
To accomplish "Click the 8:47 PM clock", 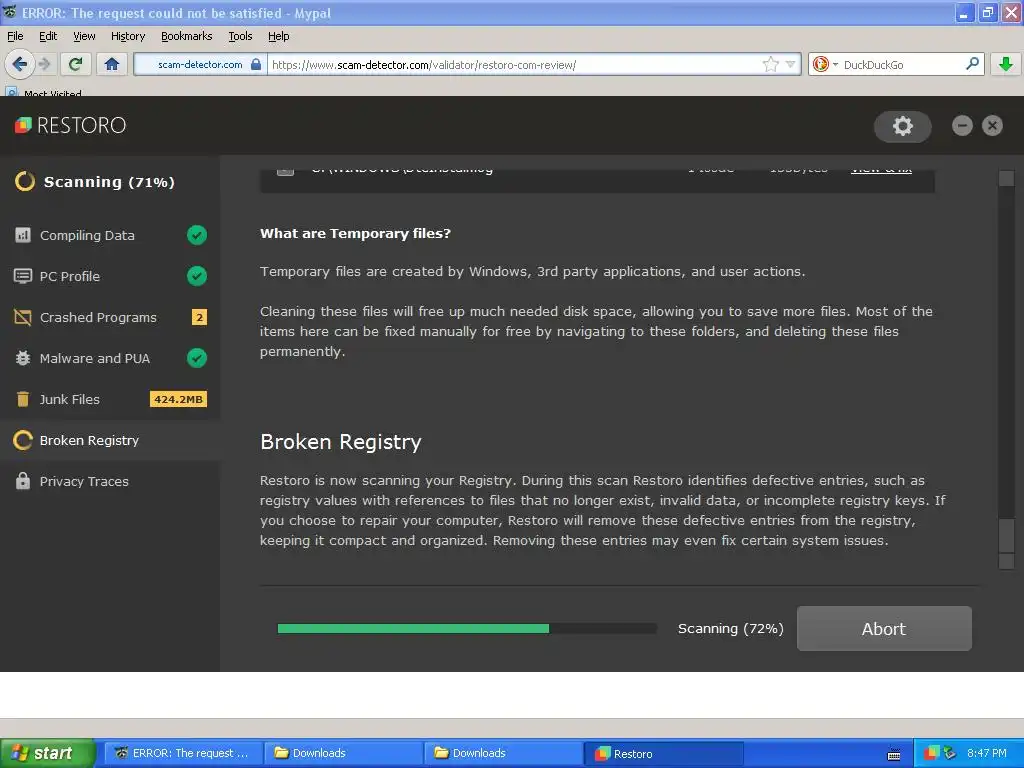I will tap(987, 753).
